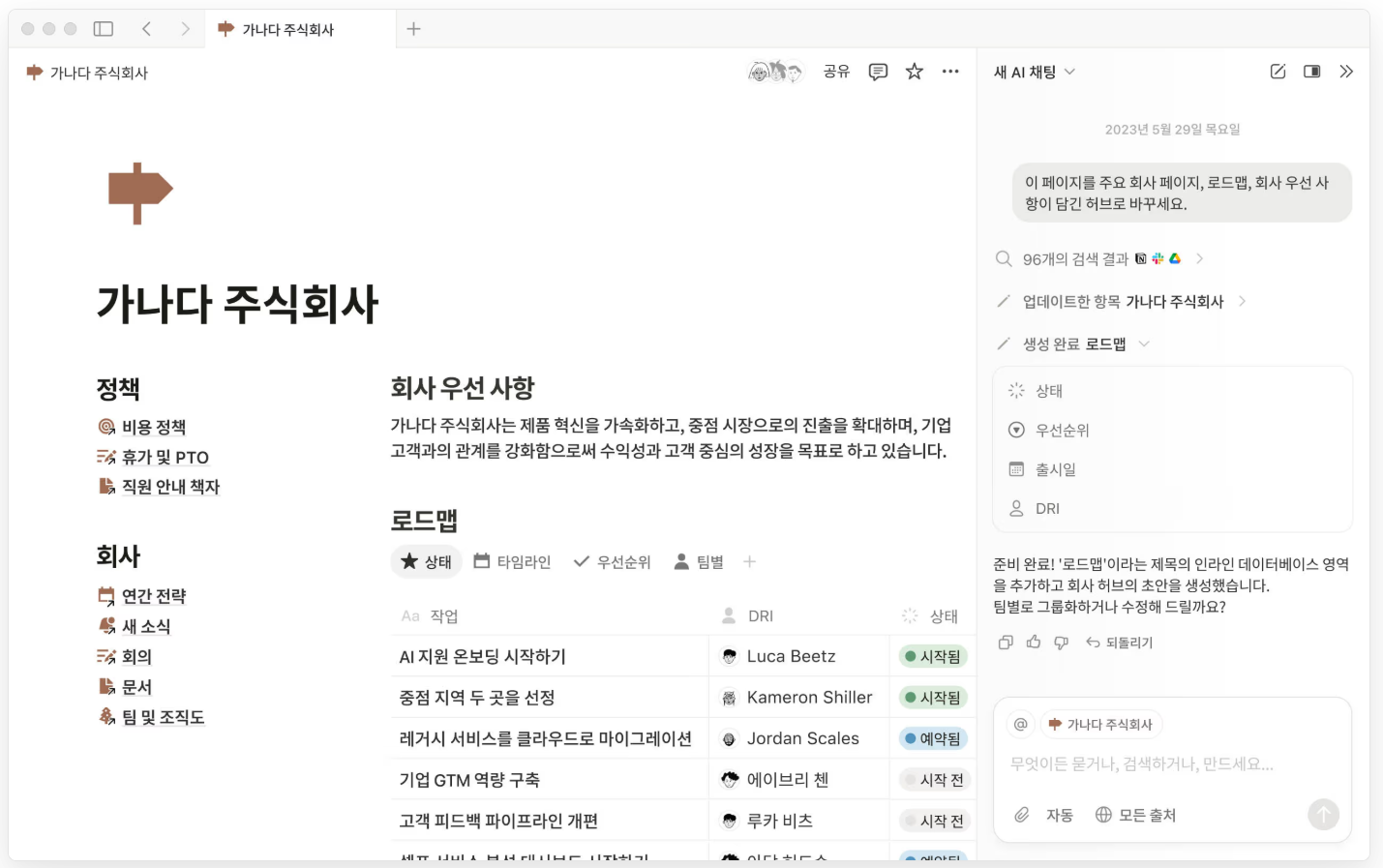This screenshot has width=1383, height=868.
Task: Switch to the 팀별 view tab
Action: 699,561
